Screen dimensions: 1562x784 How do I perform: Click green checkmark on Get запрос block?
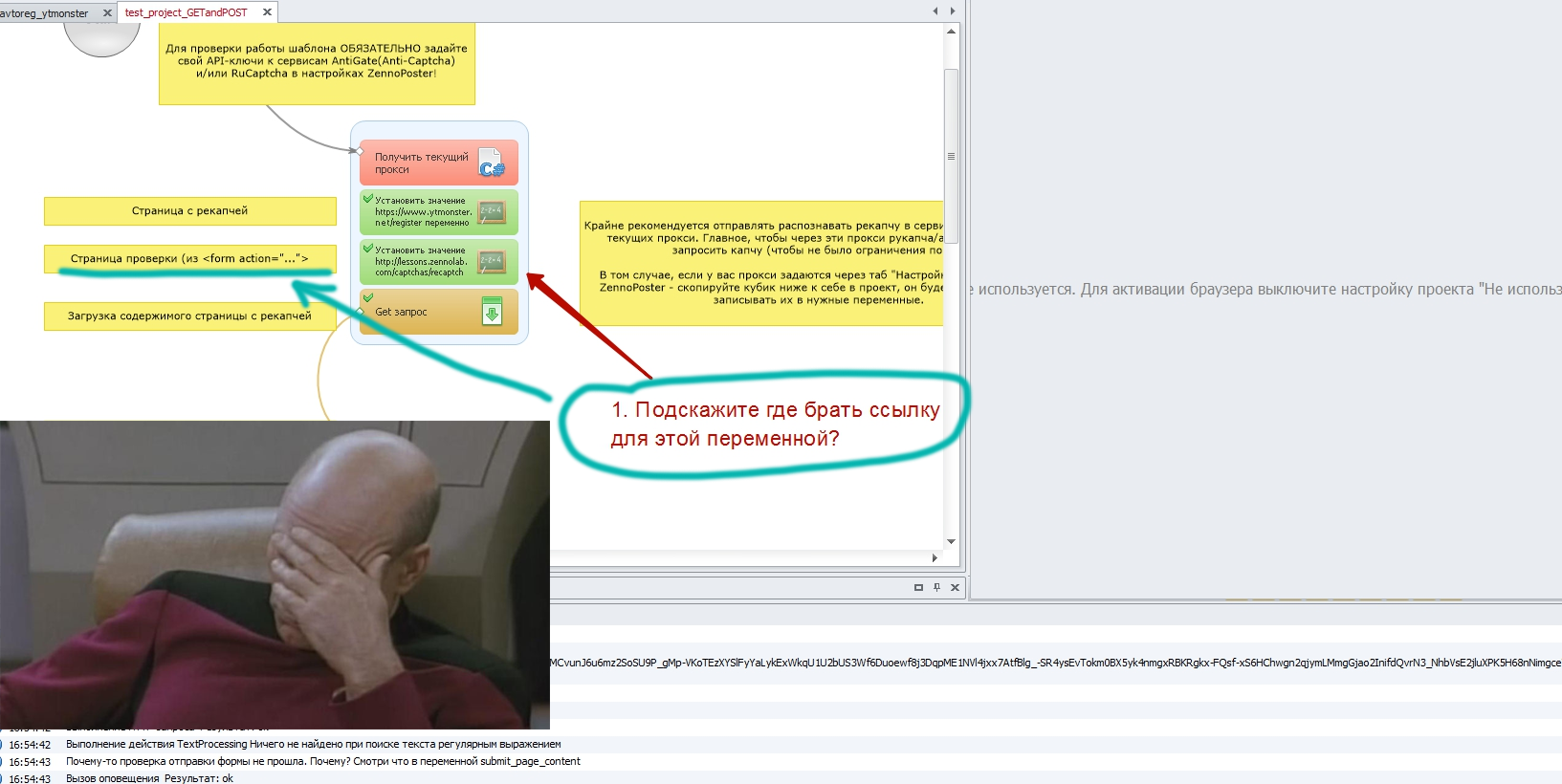pyautogui.click(x=368, y=297)
